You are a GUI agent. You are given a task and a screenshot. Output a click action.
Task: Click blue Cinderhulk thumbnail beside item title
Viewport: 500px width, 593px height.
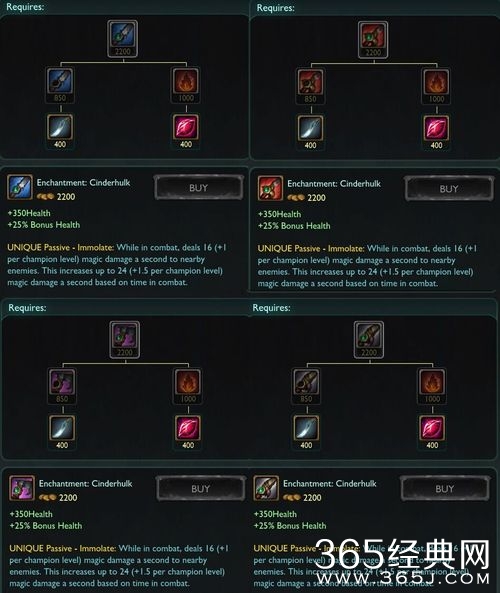pos(20,187)
